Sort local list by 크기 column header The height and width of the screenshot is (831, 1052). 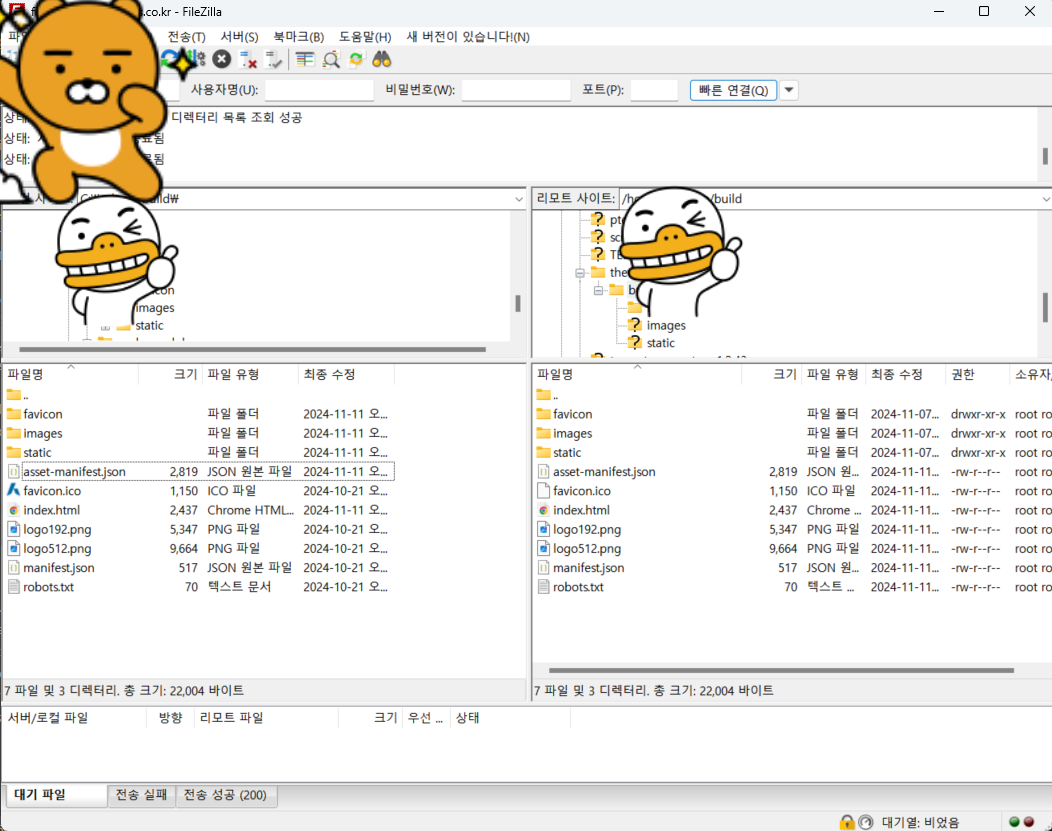170,374
